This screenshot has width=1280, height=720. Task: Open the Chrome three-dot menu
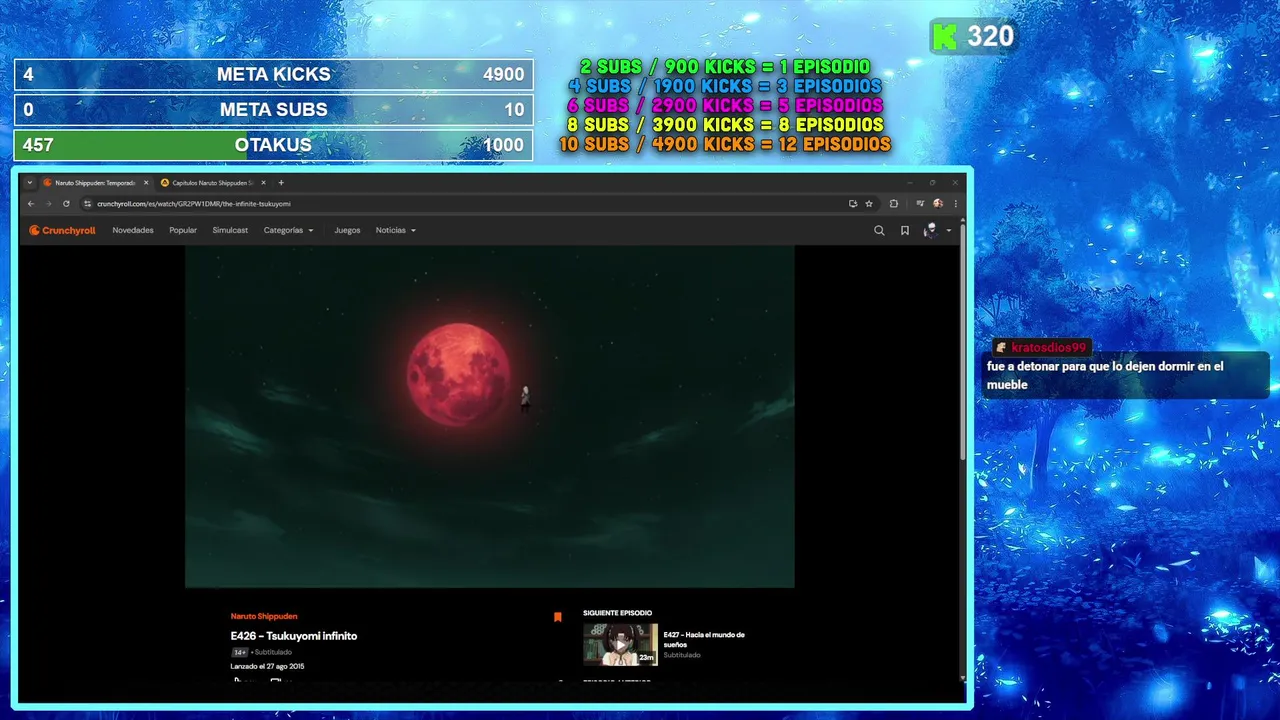click(956, 203)
